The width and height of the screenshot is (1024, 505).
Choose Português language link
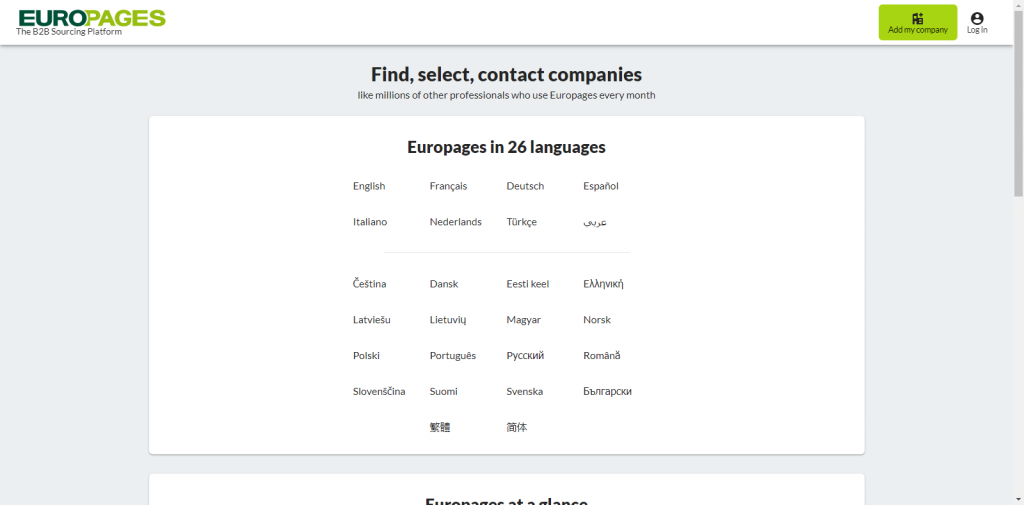[452, 356]
